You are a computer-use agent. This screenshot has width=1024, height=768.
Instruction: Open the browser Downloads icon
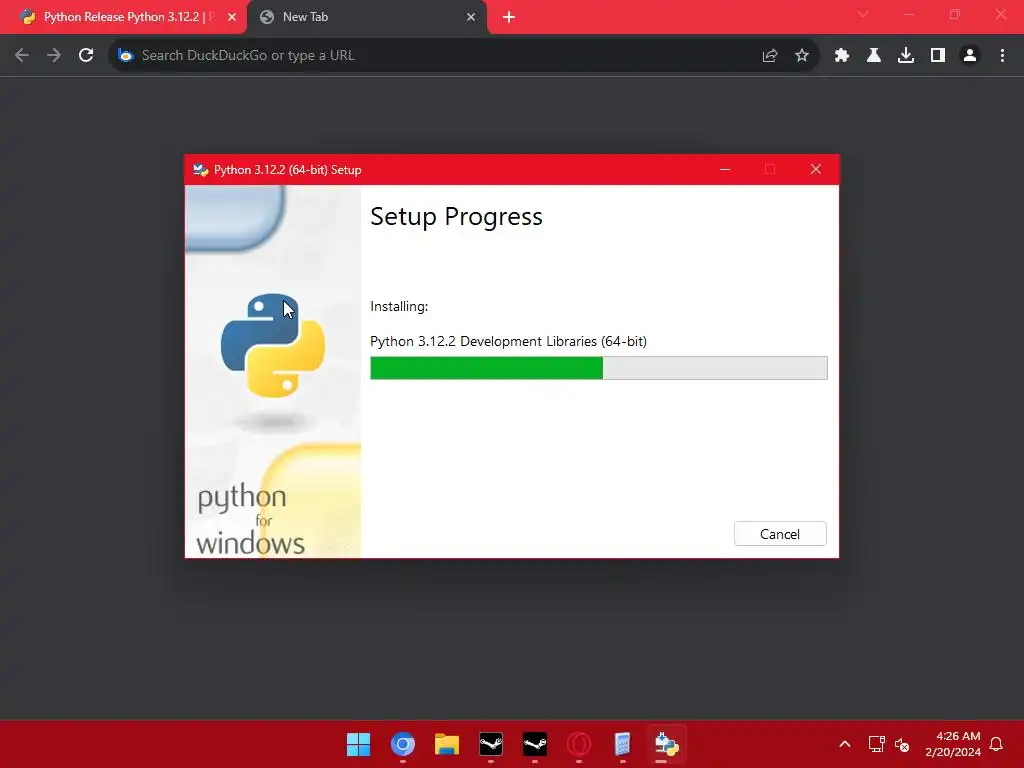pyautogui.click(x=906, y=56)
